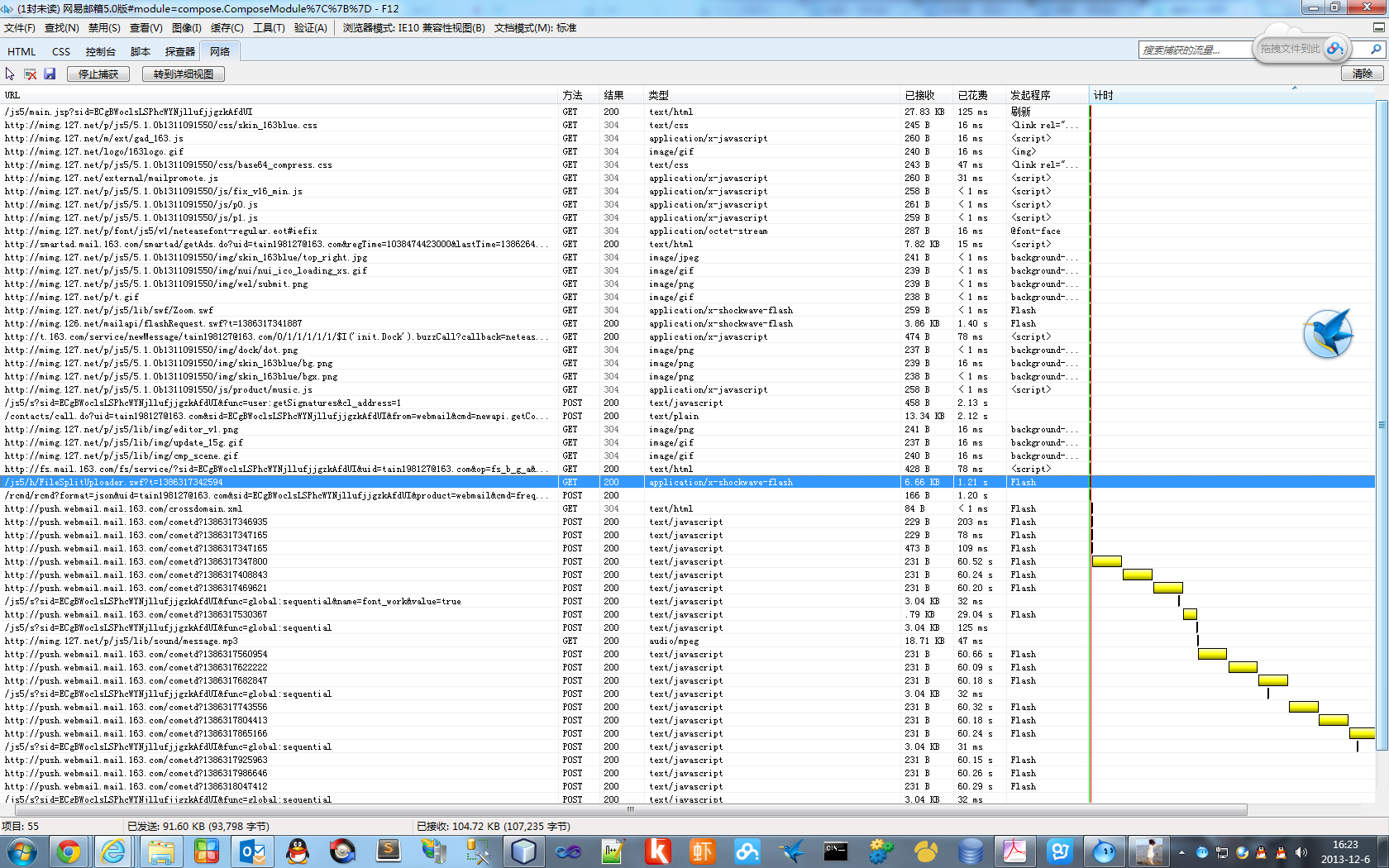Image resolution: width=1389 pixels, height=868 pixels.
Task: Sort by the 类型 column header
Action: 773,95
